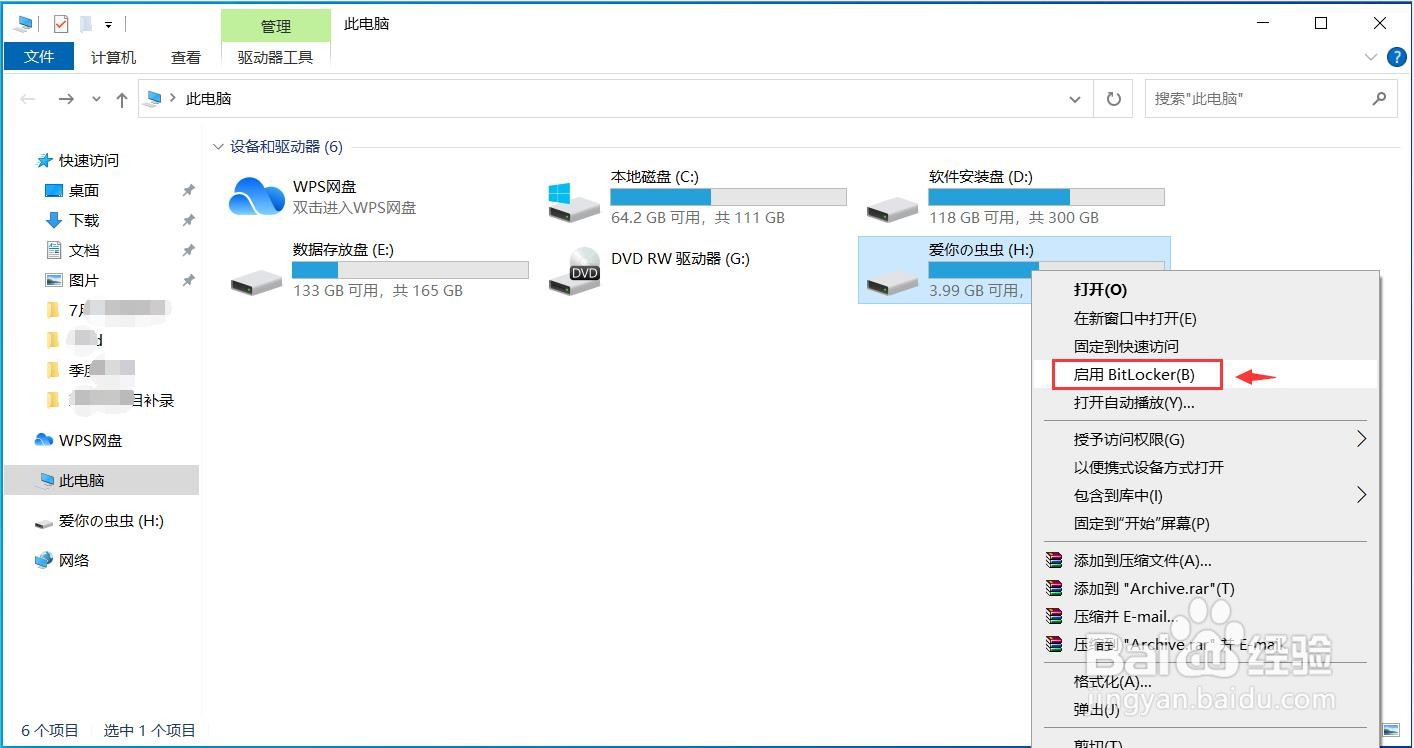This screenshot has height=748, width=1414.
Task: Click the 6 个项目 status bar text
Action: [50, 730]
